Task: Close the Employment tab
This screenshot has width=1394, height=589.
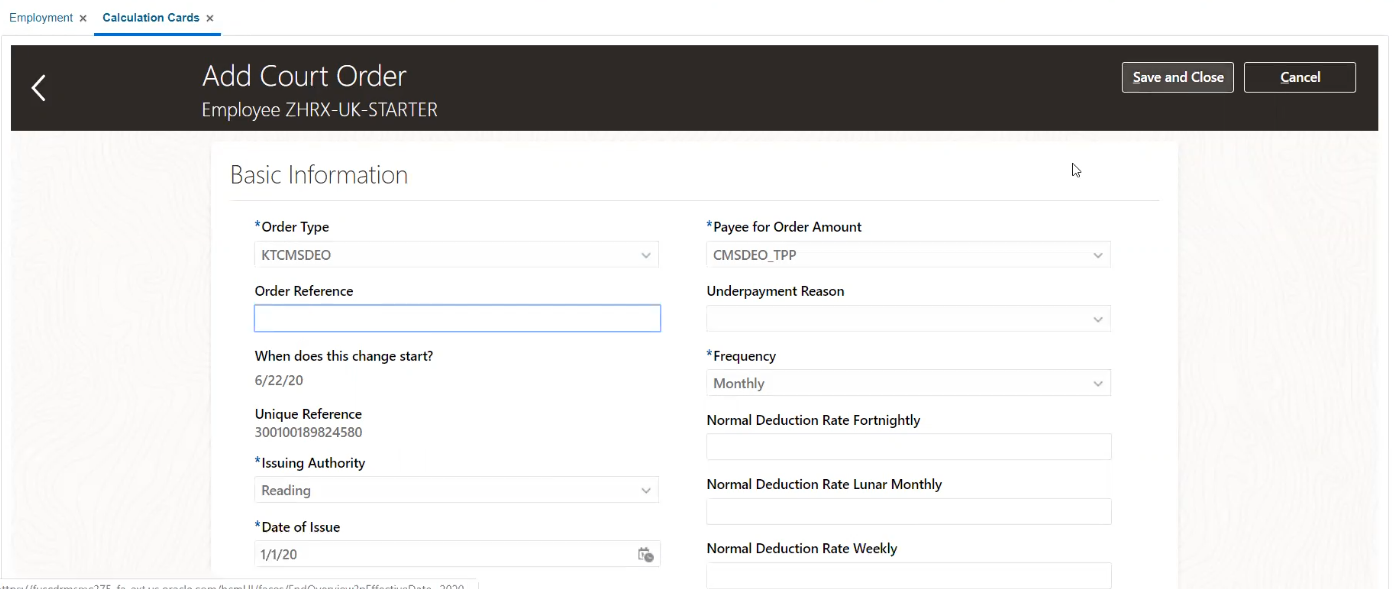Action: [x=83, y=18]
